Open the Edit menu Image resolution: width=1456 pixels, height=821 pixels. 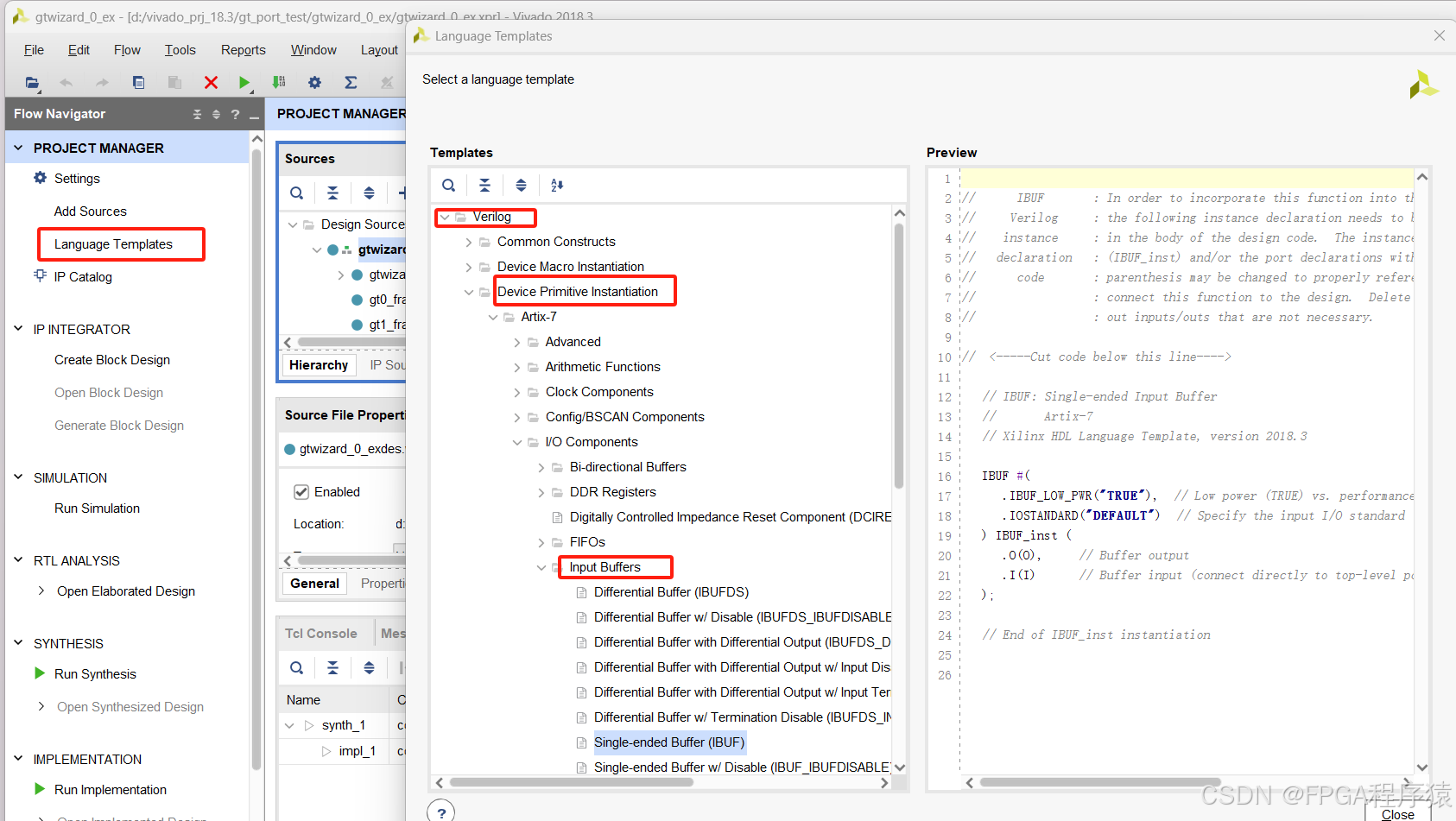79,50
